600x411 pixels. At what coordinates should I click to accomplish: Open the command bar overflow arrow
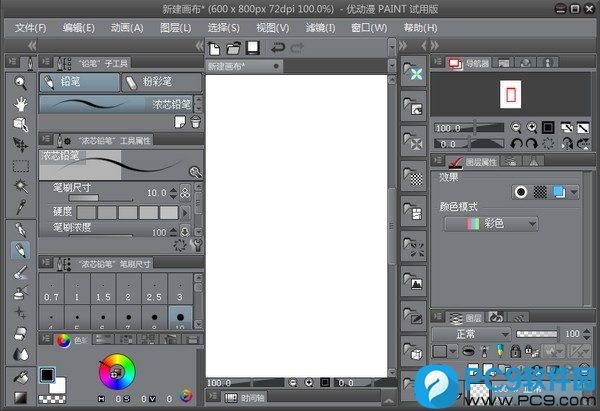click(x=392, y=48)
